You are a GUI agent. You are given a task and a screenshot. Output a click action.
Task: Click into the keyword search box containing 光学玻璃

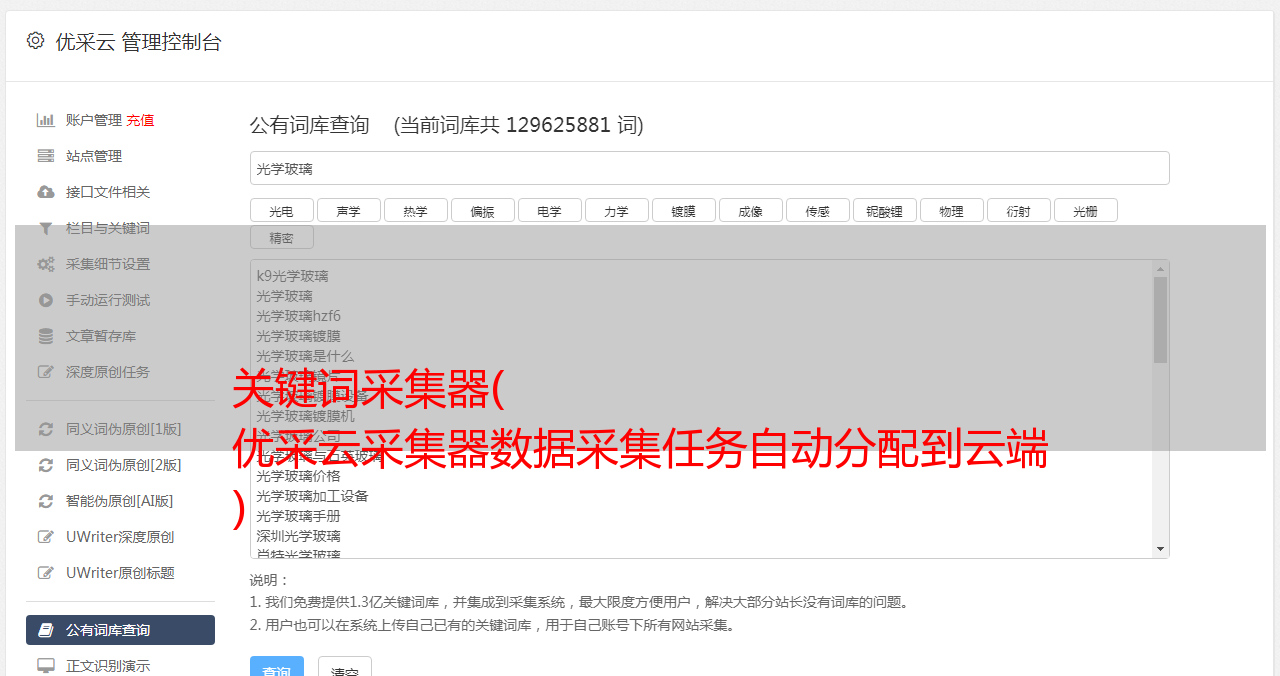[x=709, y=168]
